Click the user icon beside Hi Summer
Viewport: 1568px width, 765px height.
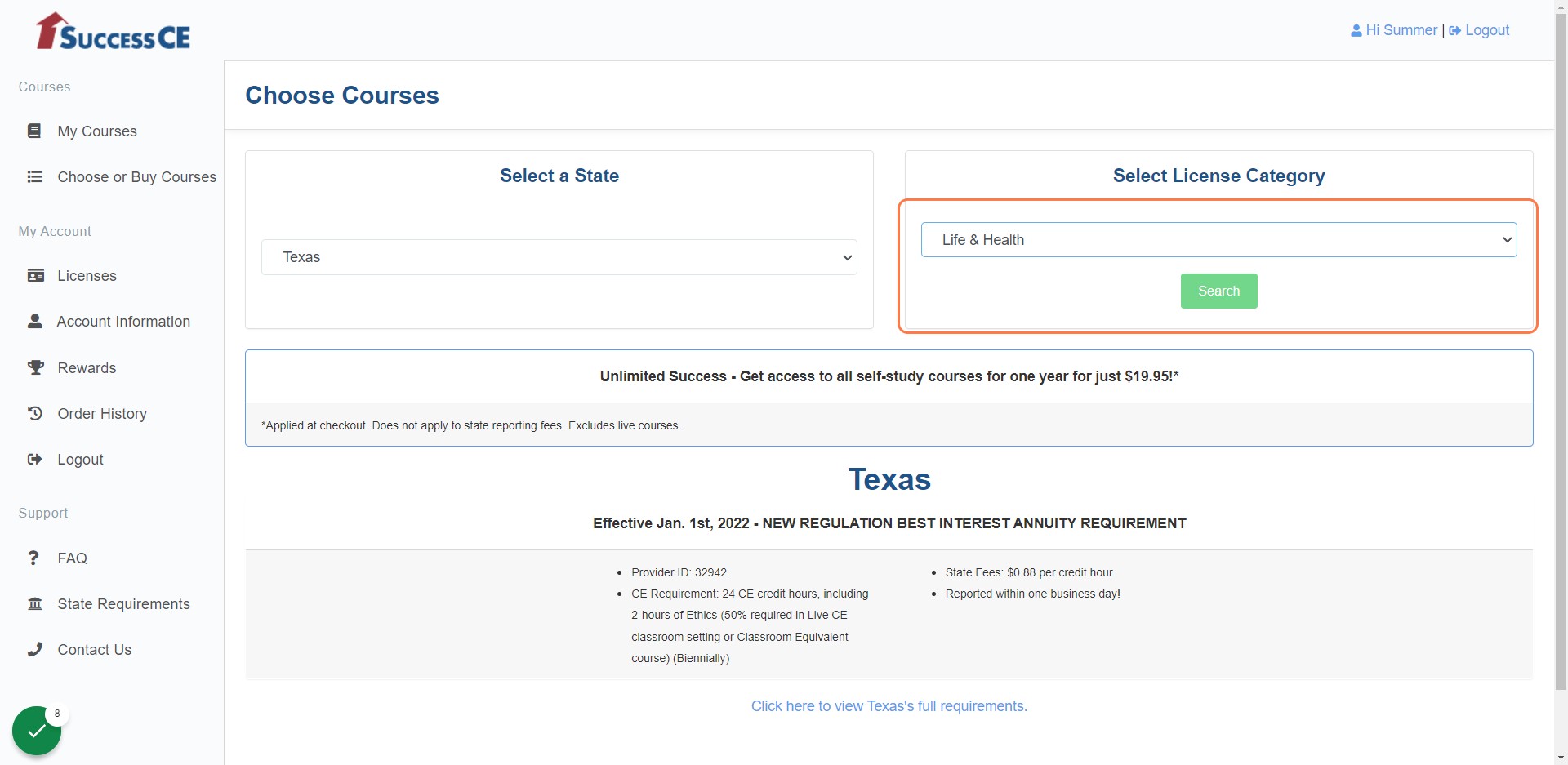click(x=1356, y=30)
